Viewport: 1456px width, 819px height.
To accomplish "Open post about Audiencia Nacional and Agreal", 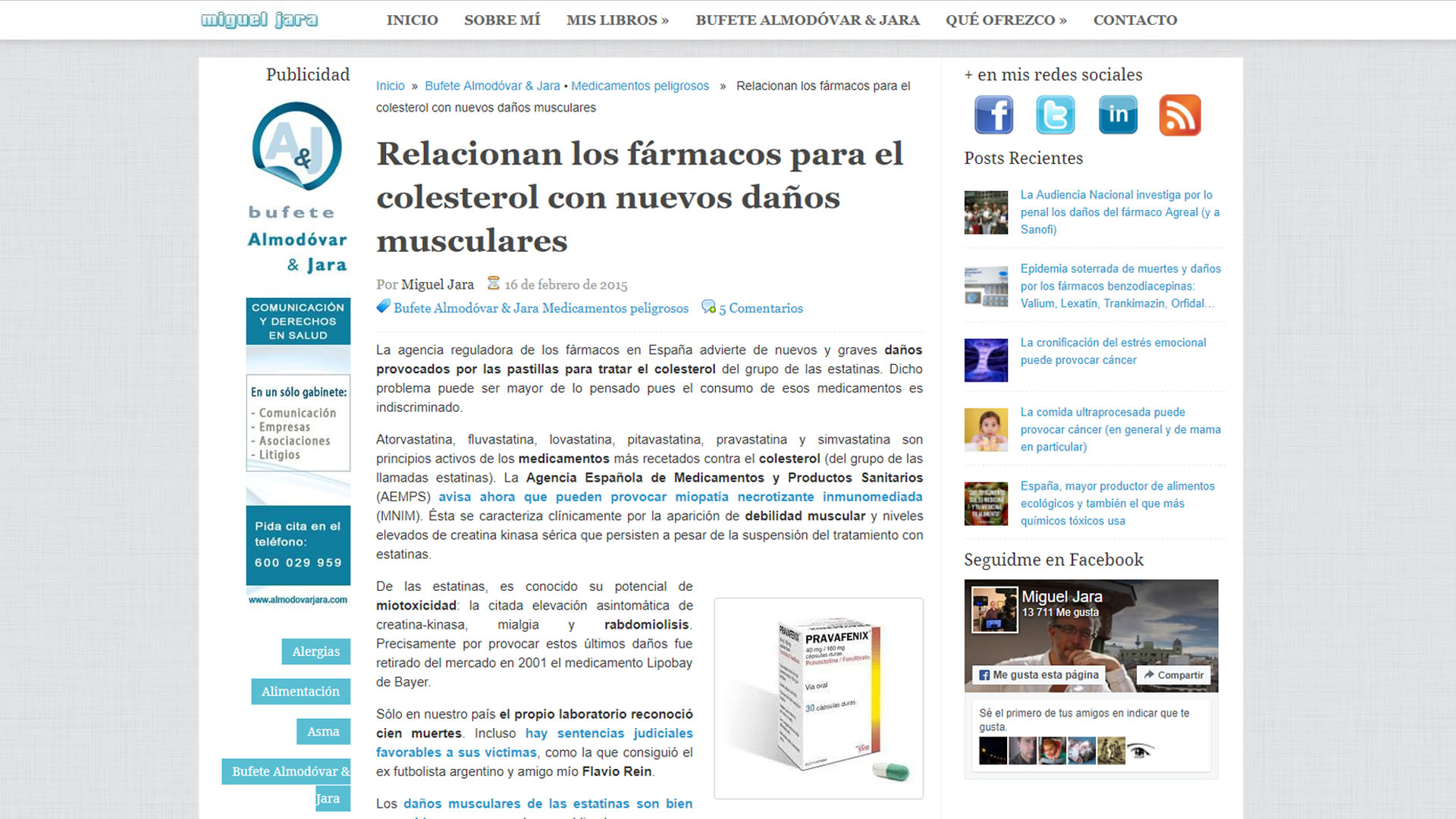I will click(1120, 212).
